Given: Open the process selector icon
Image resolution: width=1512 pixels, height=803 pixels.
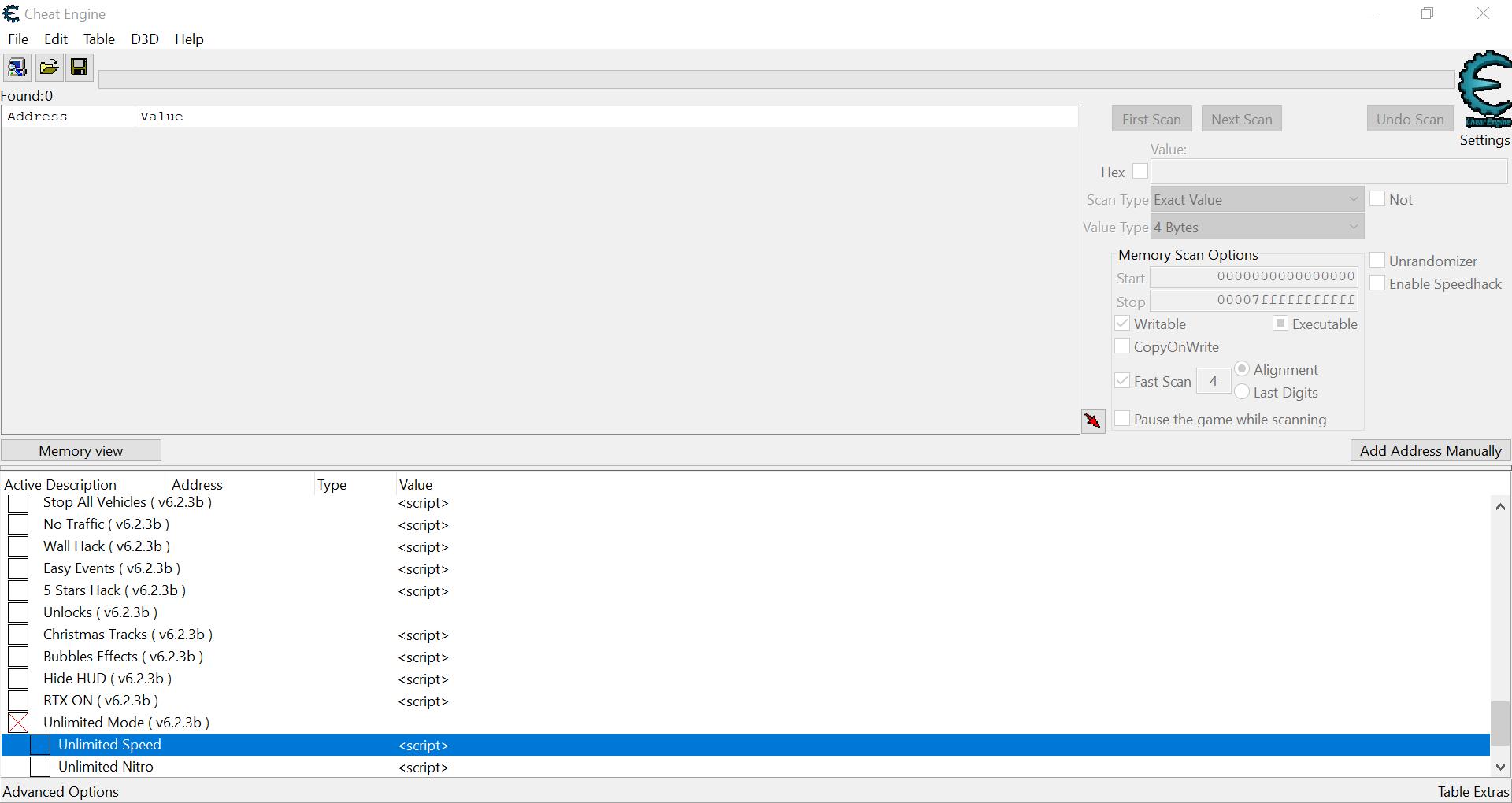Looking at the screenshot, I should (x=17, y=68).
